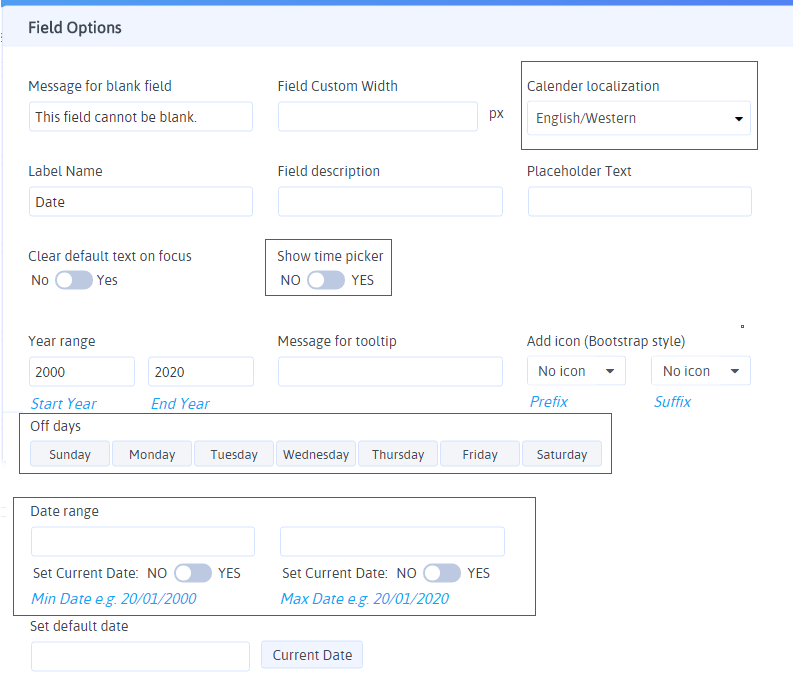Screen dimensions: 798x694
Task: Toggle the Show time picker switch
Action: point(325,280)
